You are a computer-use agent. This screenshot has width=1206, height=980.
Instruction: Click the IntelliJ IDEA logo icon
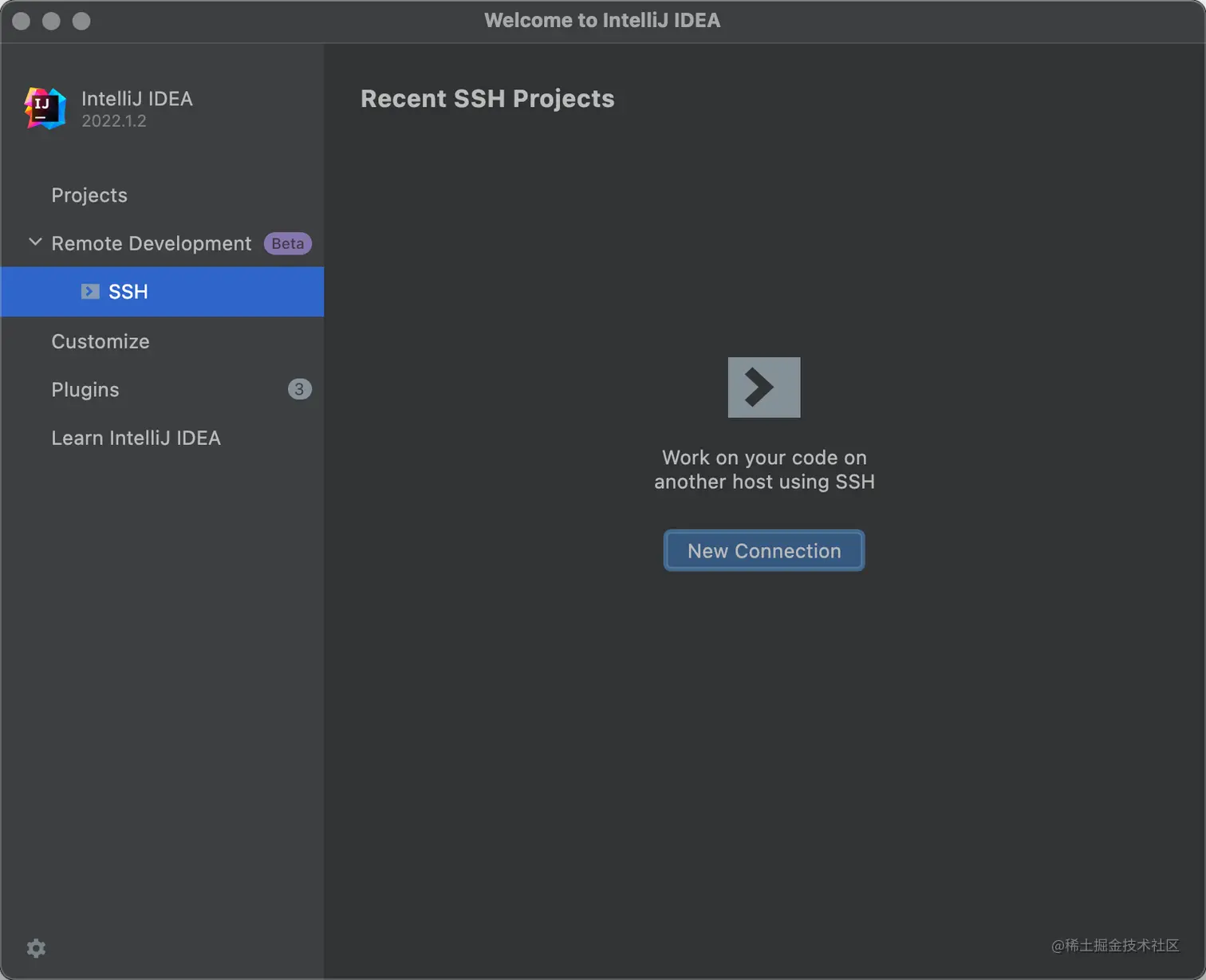coord(45,108)
